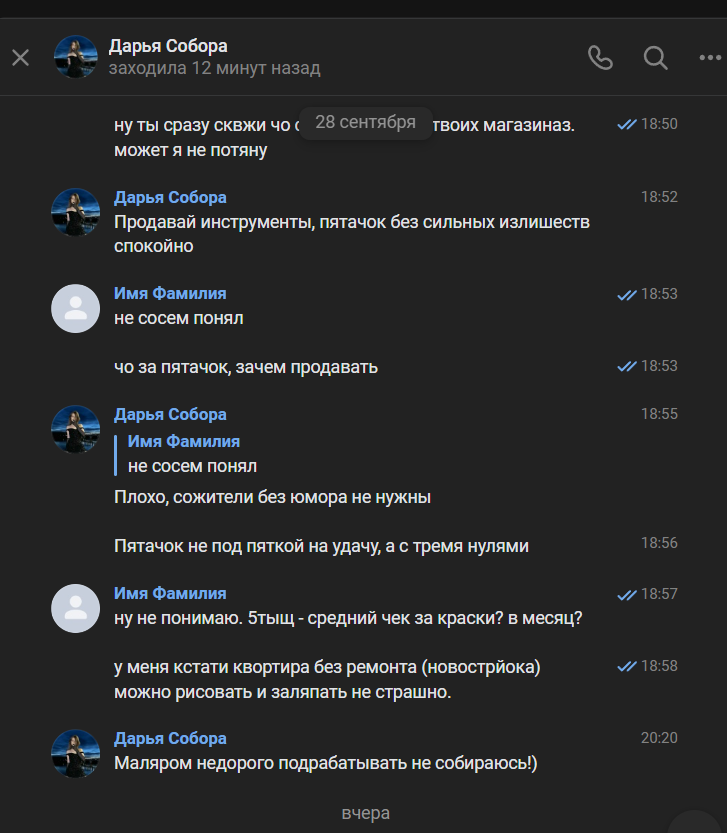Open search in this conversation
The height and width of the screenshot is (833, 727).
click(655, 57)
